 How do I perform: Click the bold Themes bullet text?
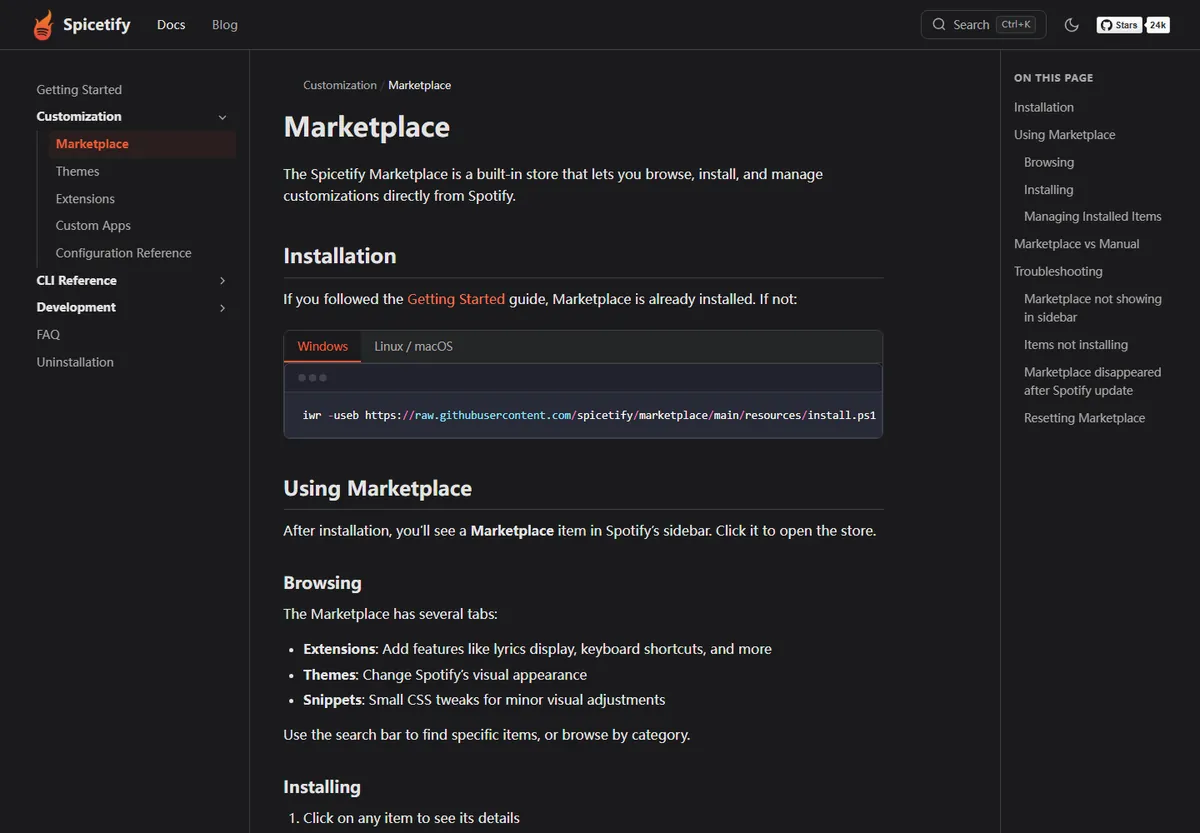[329, 675]
